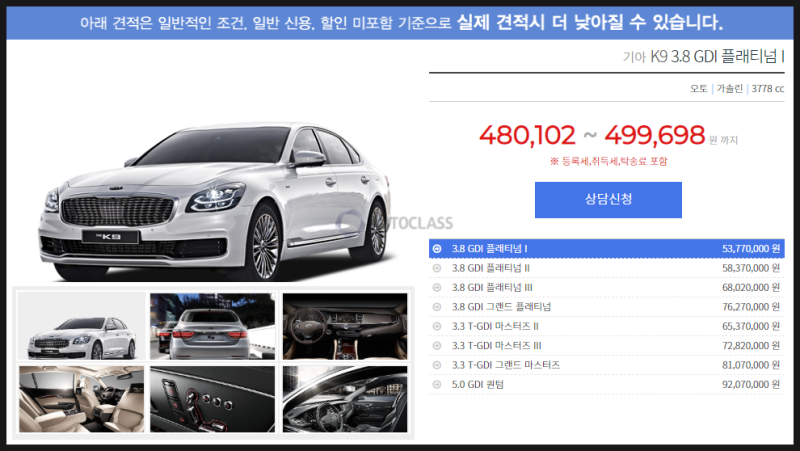
Task: Click the 등록세,취득세,탁송료 포함 note
Action: pos(608,161)
